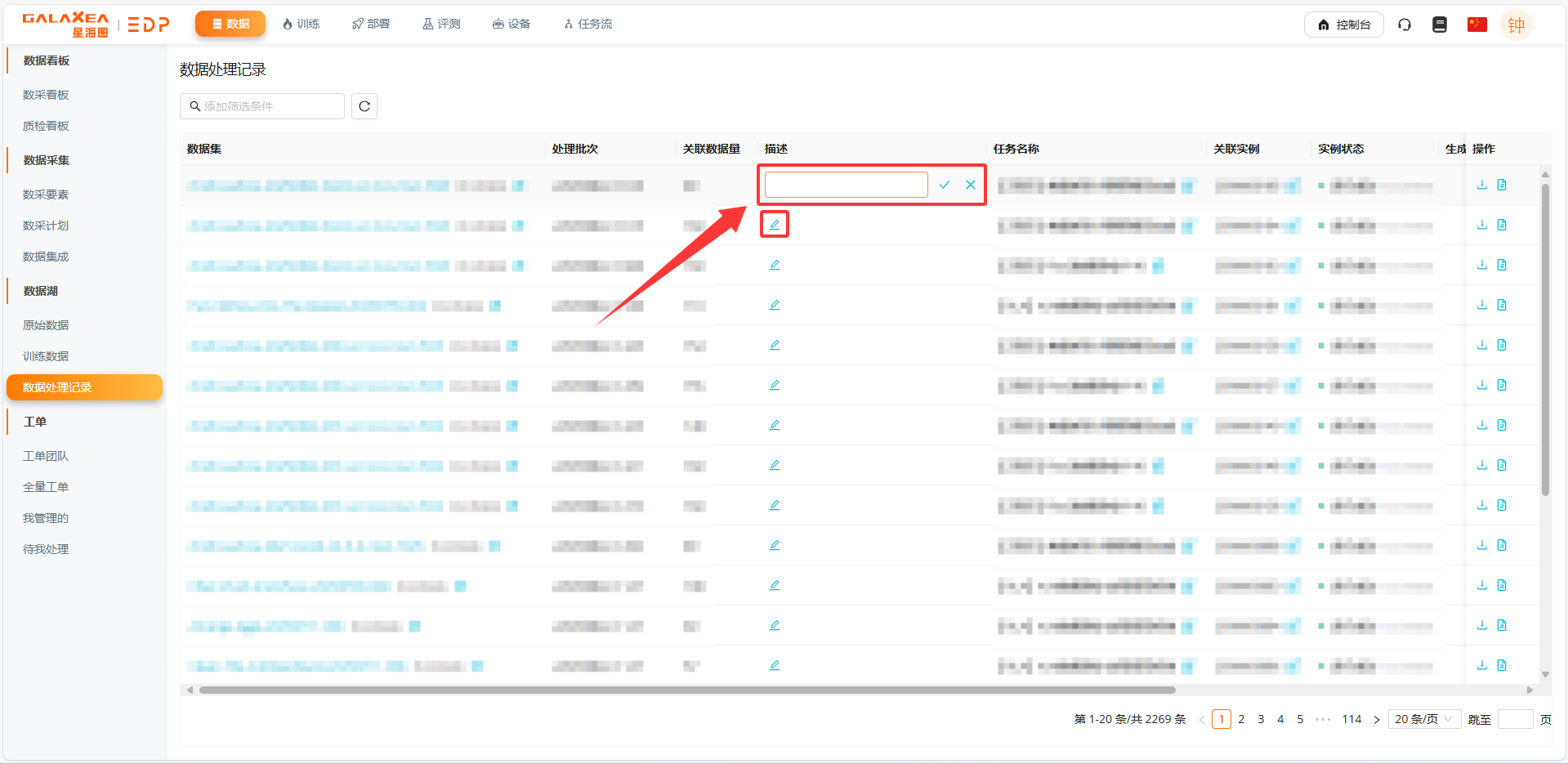Go to the next page with the right arrow
Viewport: 1568px width, 764px height.
pos(1377,720)
